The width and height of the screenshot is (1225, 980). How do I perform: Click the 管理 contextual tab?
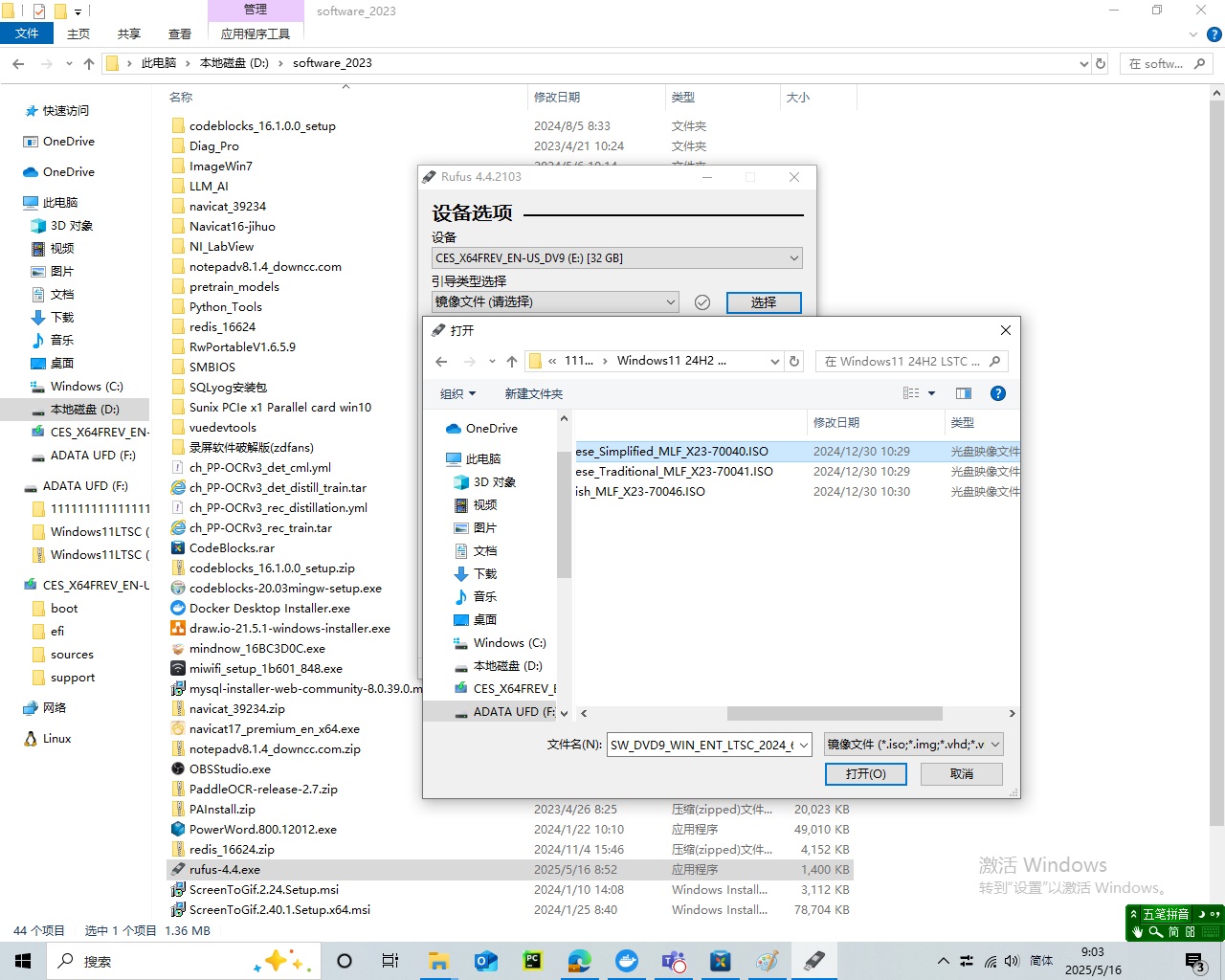click(x=256, y=10)
